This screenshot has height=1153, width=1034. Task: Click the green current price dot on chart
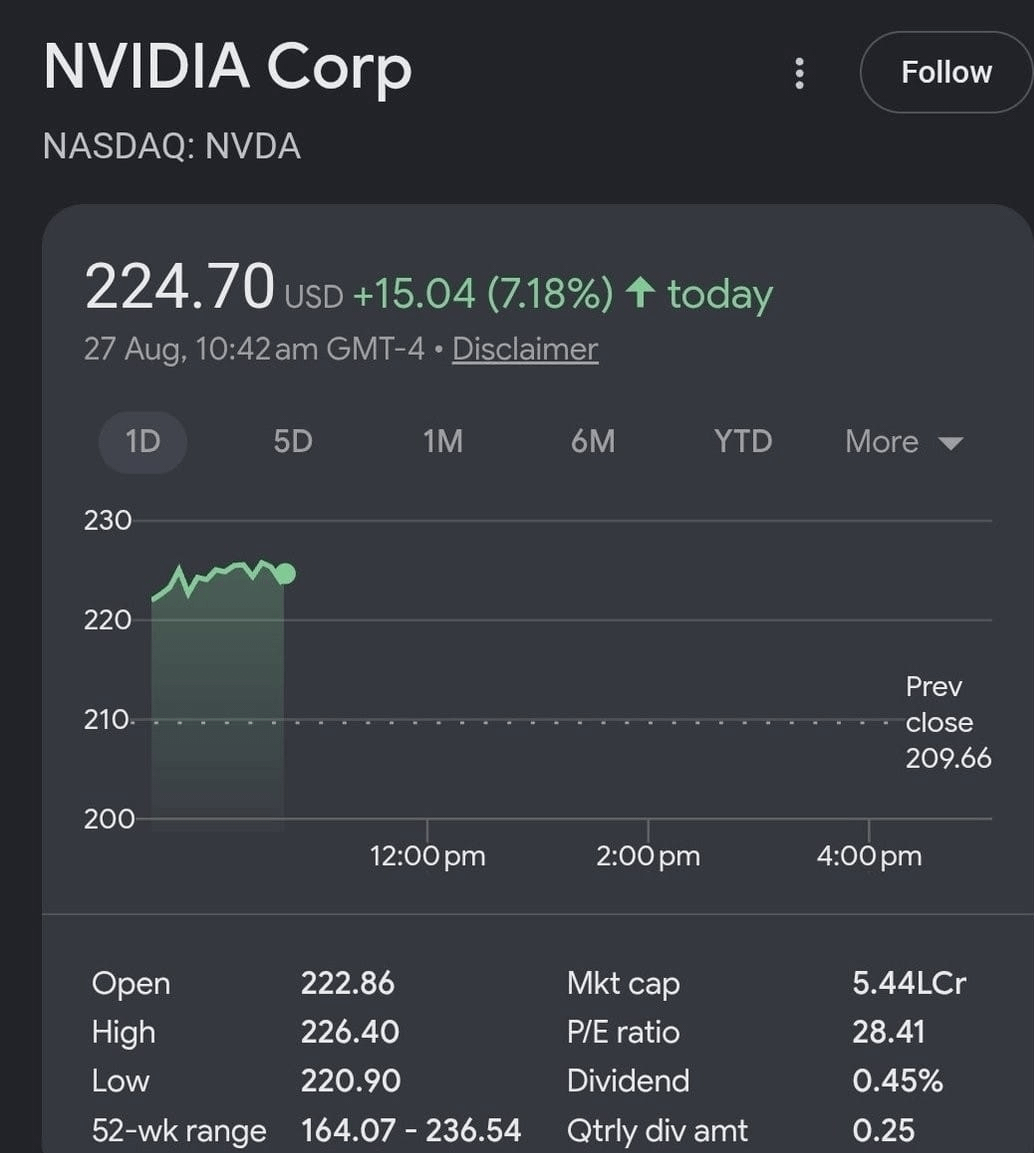coord(286,574)
